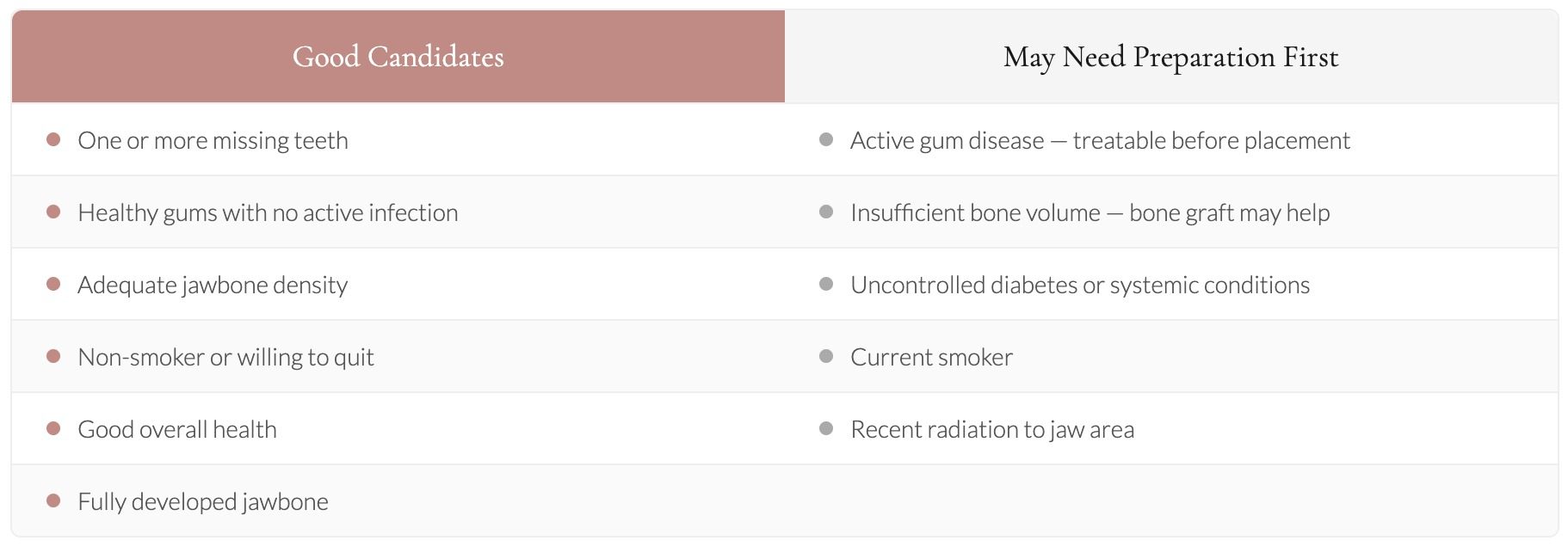Click bullet beside Healthy gums with no infection
Viewport: 1568px width, 559px height.
(x=53, y=212)
